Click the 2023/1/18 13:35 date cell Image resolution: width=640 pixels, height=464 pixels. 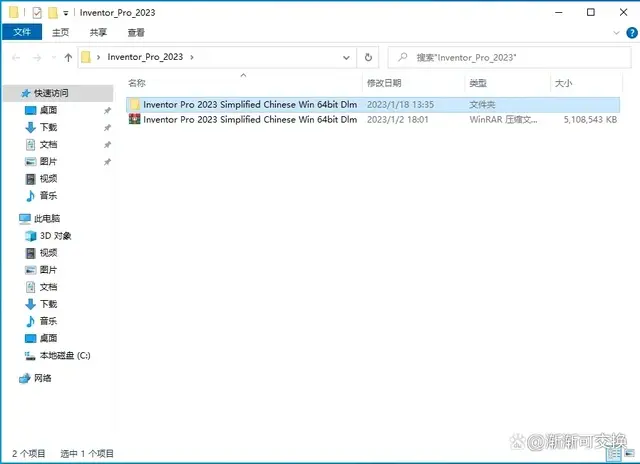click(x=400, y=104)
